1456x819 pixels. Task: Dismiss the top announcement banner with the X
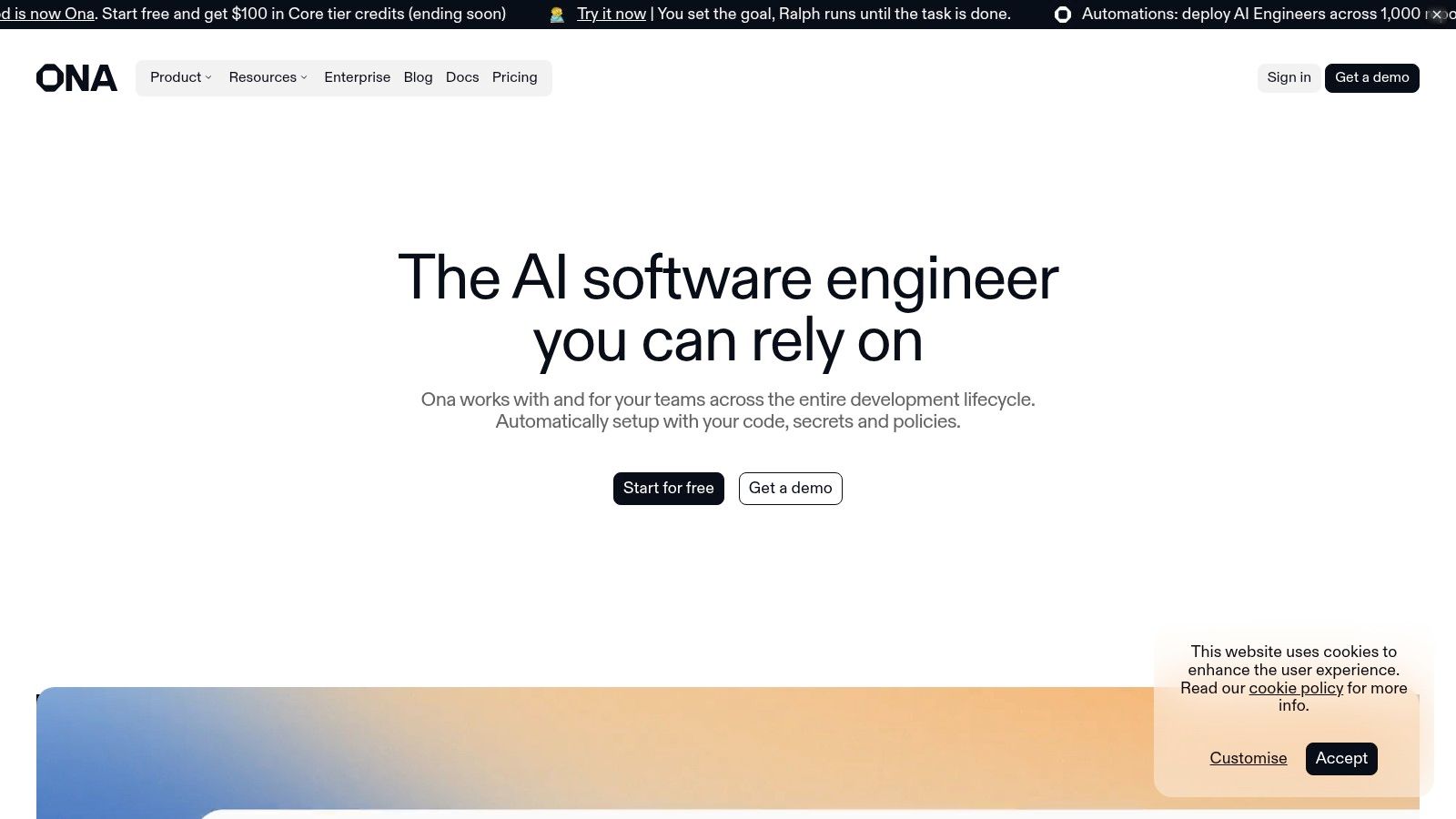point(1437,15)
